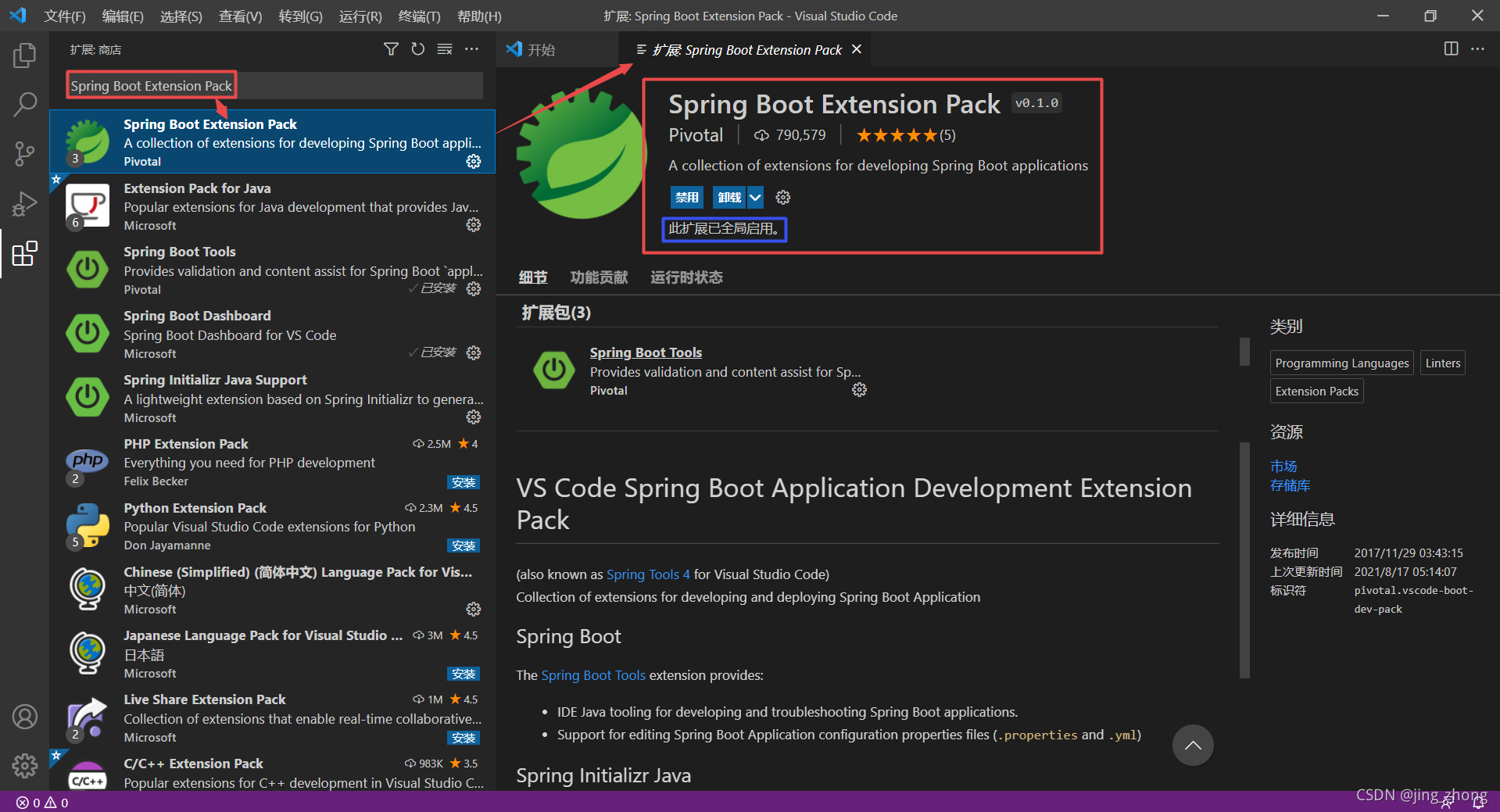Select the 运行时状态 tab
This screenshot has width=1500, height=812.
tap(686, 277)
